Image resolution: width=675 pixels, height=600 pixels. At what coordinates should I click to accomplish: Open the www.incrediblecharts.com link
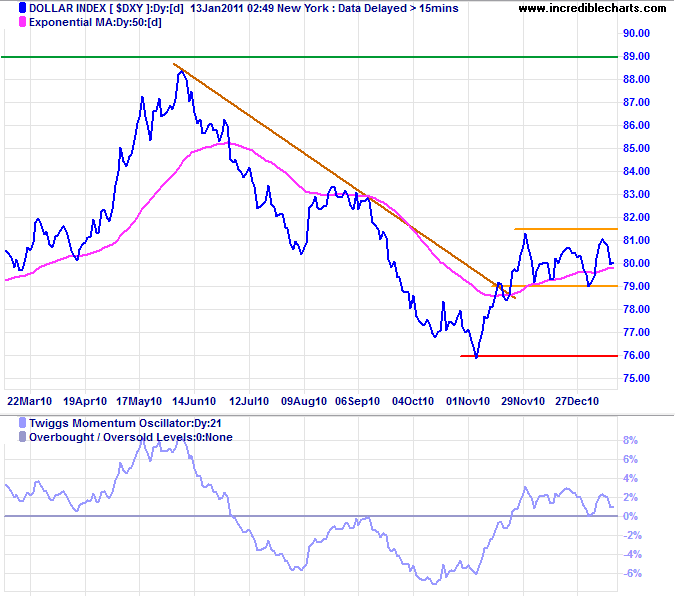pyautogui.click(x=592, y=8)
